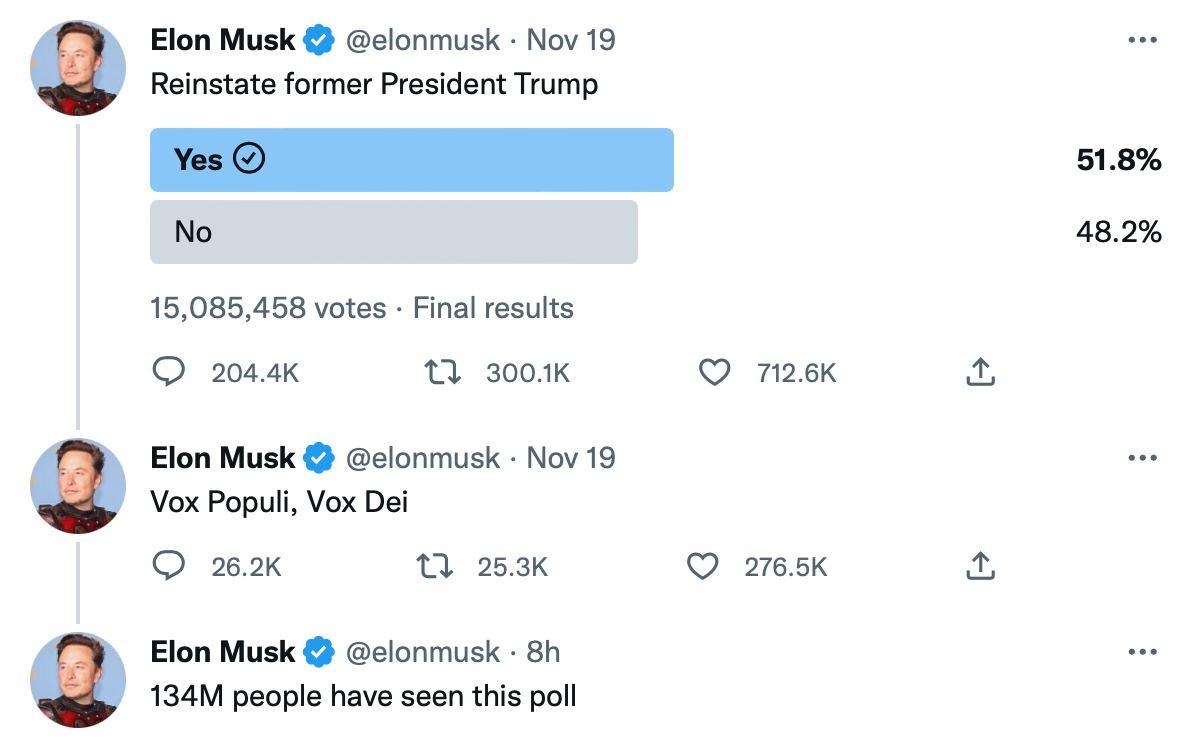The height and width of the screenshot is (738, 1194).
Task: Reply to the Vox Populi tweet
Action: click(168, 567)
